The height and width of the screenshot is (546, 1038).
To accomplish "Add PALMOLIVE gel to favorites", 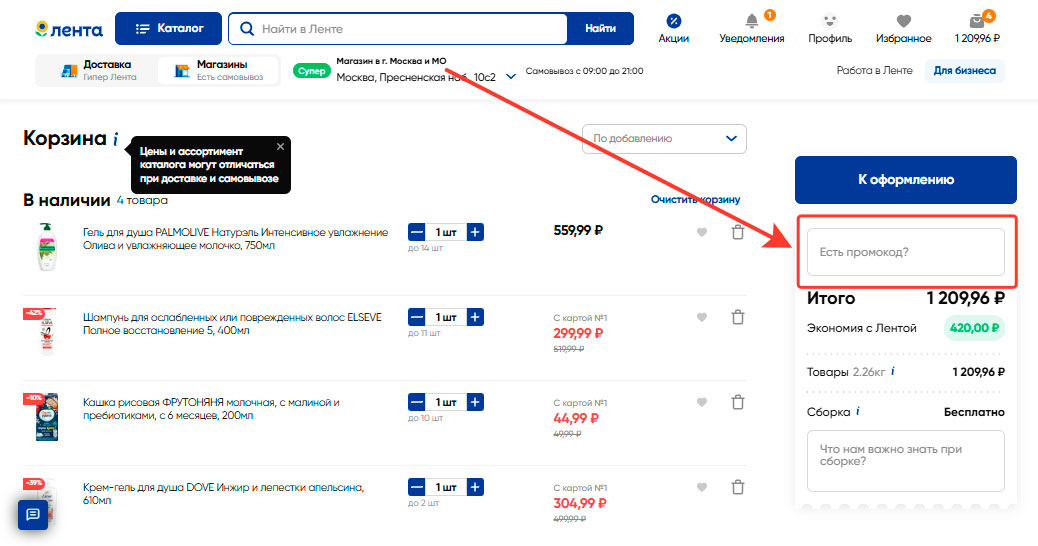I will coord(702,232).
